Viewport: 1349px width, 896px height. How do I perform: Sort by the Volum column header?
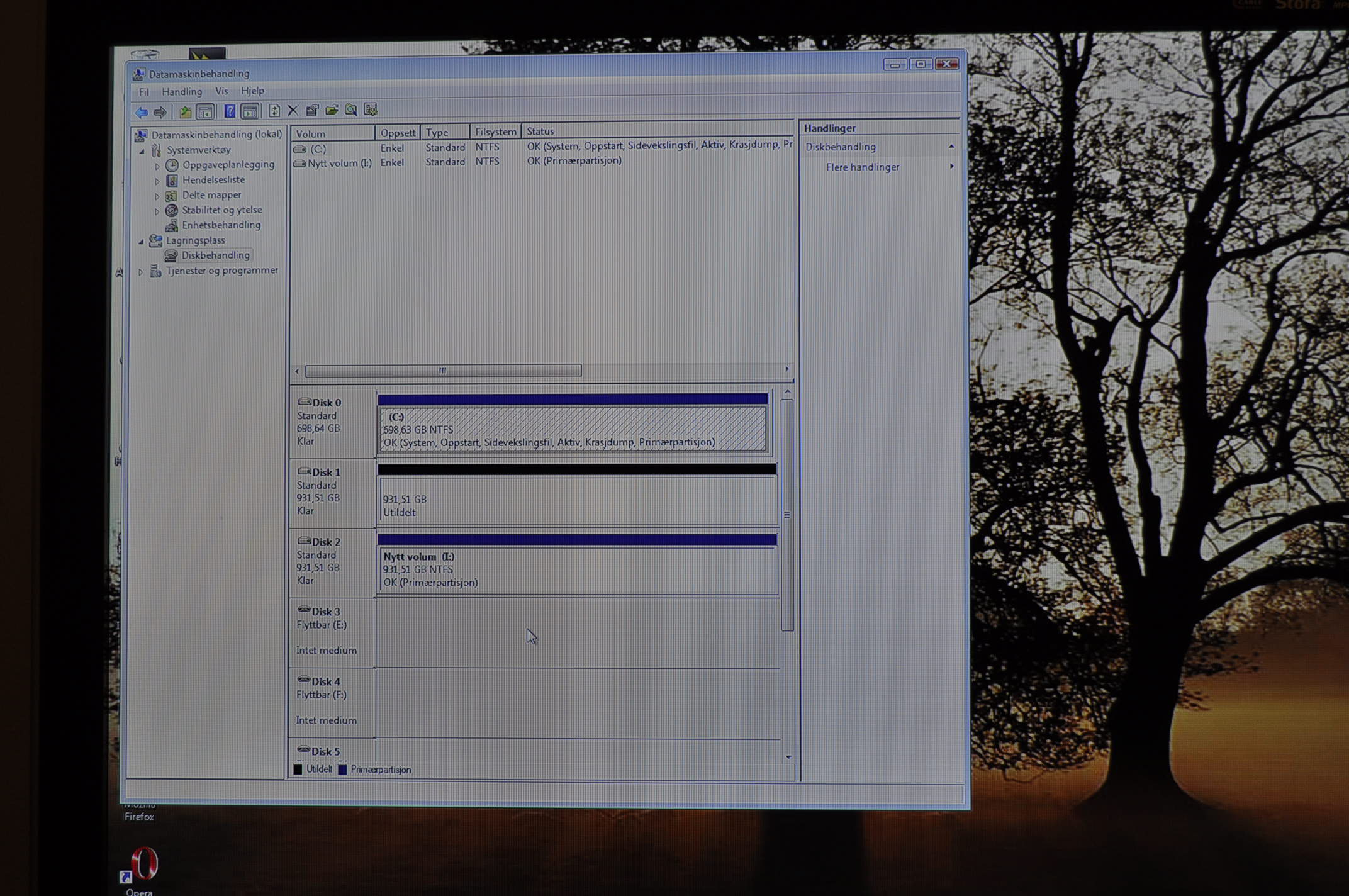click(333, 133)
